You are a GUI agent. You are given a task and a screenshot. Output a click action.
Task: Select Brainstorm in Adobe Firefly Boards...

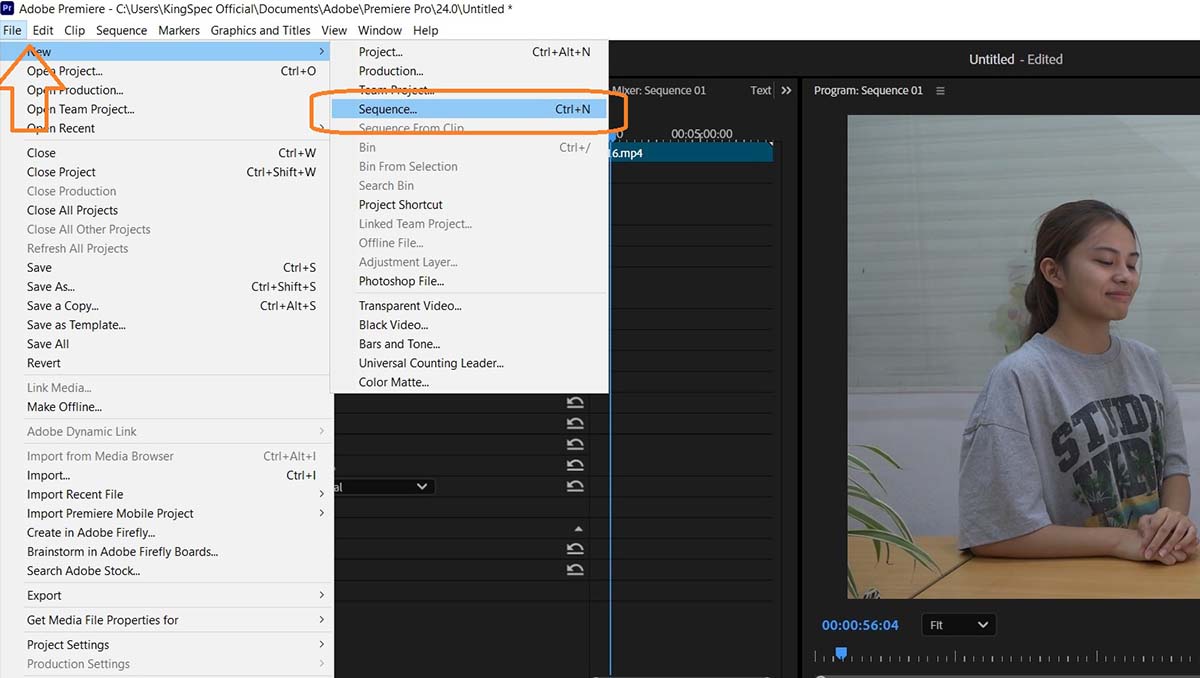point(167,552)
